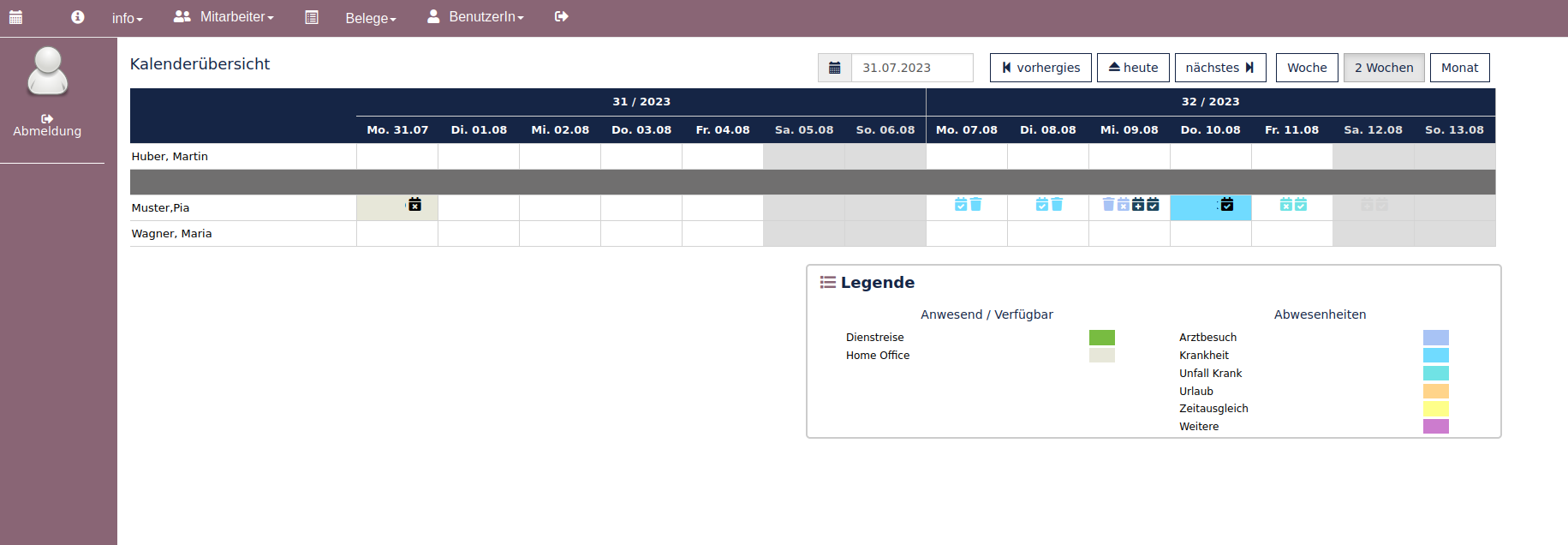Screen dimensions: 1568x545
Task: Open the Belege dropdown menu
Action: click(x=371, y=18)
